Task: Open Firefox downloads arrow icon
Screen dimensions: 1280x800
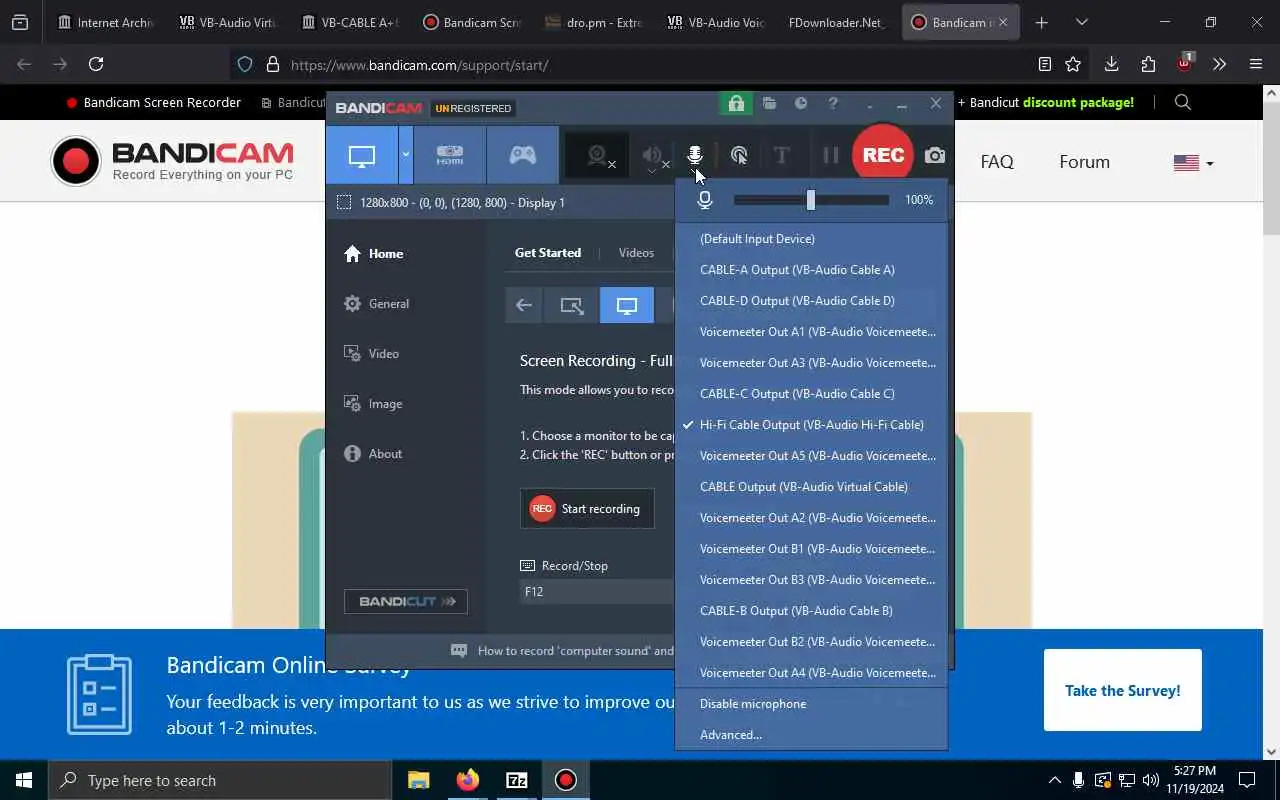Action: [x=1111, y=64]
